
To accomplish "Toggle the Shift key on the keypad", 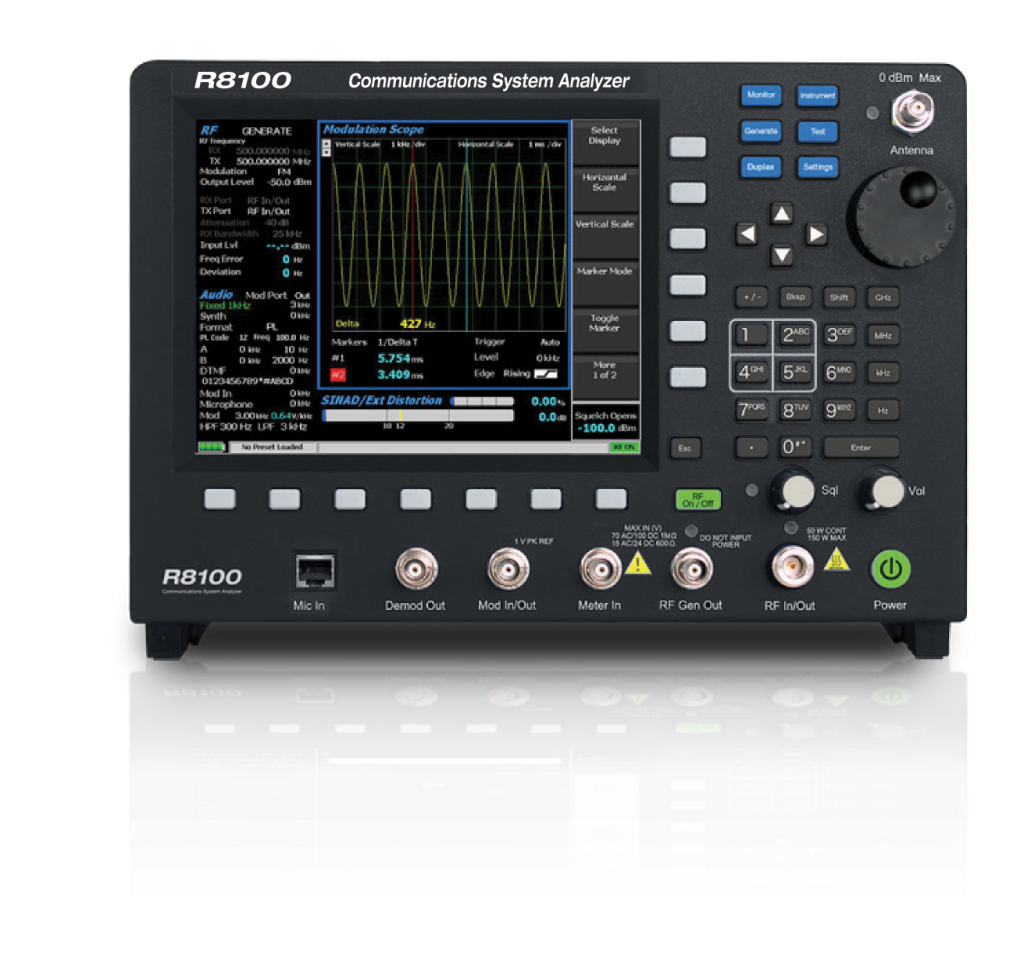I will tap(839, 297).
